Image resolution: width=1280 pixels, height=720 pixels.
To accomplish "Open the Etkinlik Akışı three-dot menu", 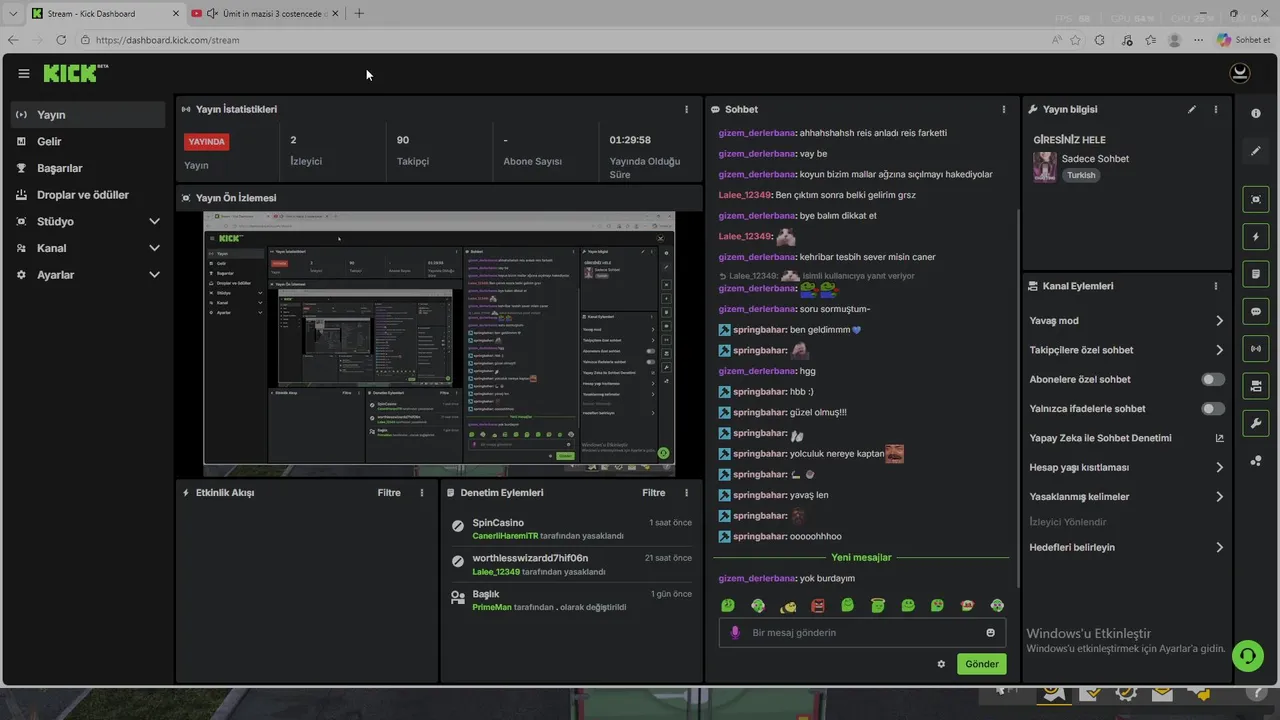I will click(x=422, y=493).
